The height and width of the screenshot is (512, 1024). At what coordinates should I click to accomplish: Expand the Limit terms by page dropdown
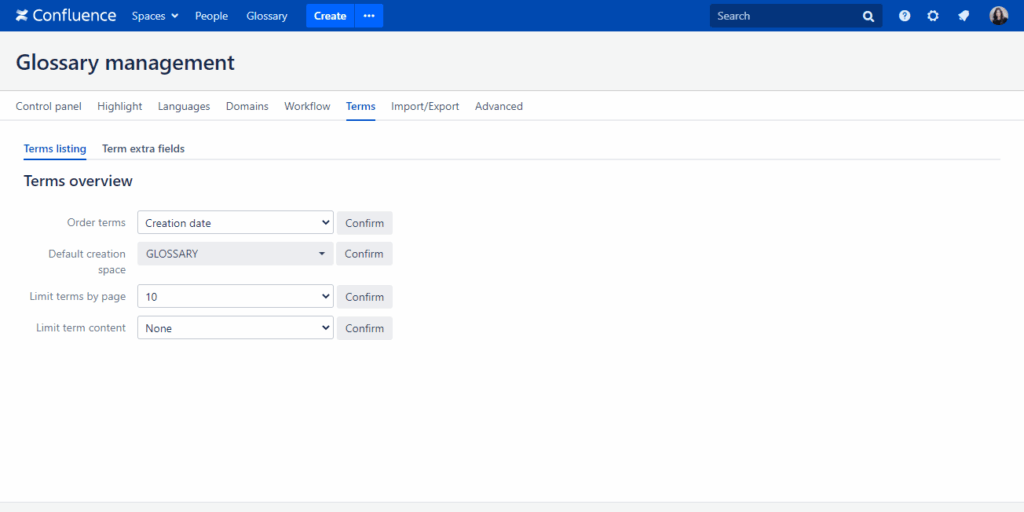coord(235,297)
